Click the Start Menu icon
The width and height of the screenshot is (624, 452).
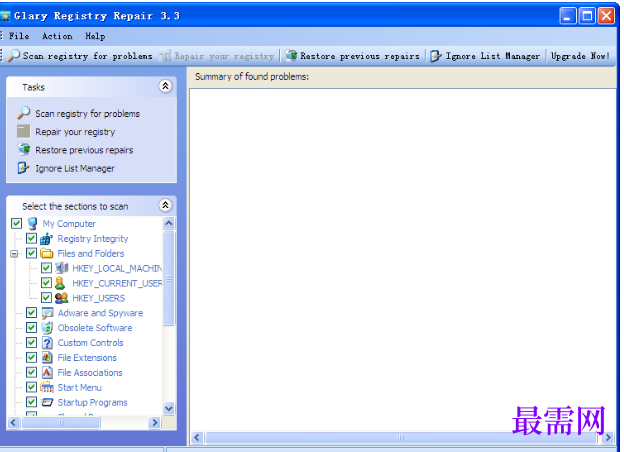pyautogui.click(x=47, y=388)
